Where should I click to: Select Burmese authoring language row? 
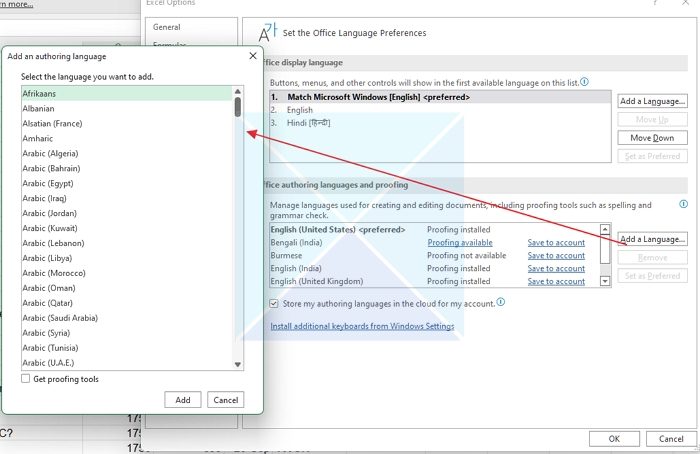pyautogui.click(x=435, y=255)
